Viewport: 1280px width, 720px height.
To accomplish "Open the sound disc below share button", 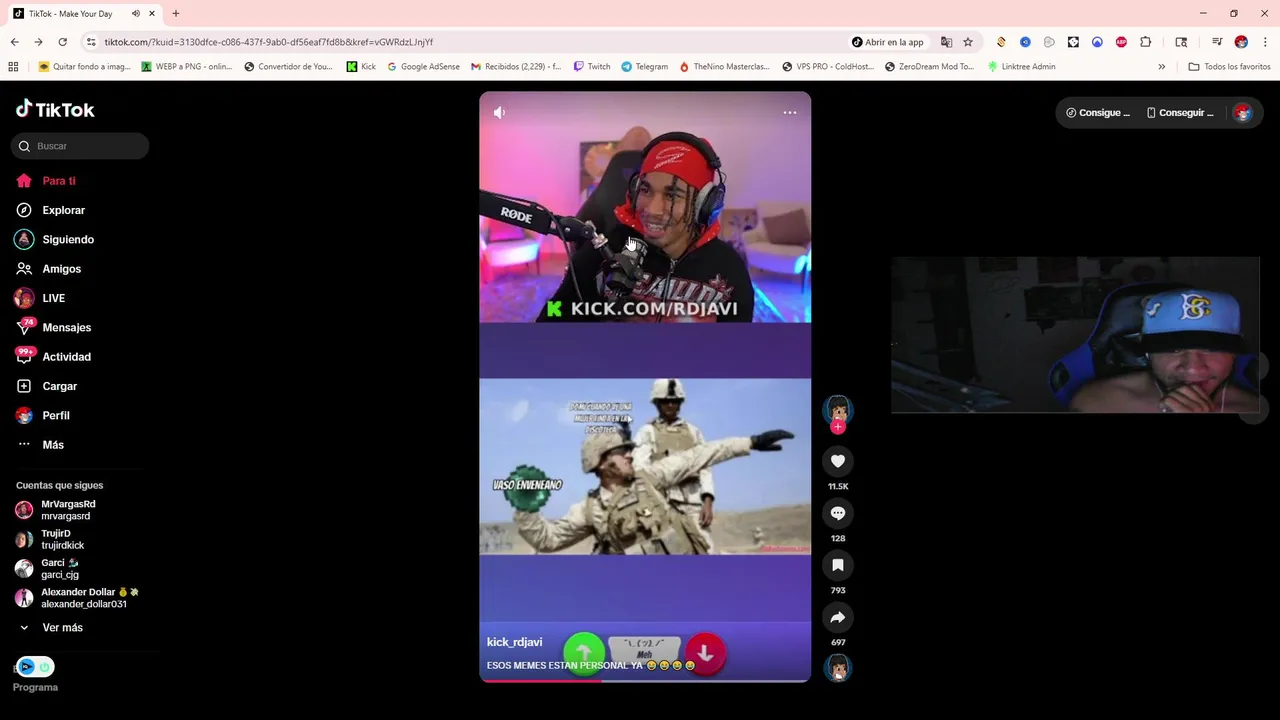I will click(838, 668).
